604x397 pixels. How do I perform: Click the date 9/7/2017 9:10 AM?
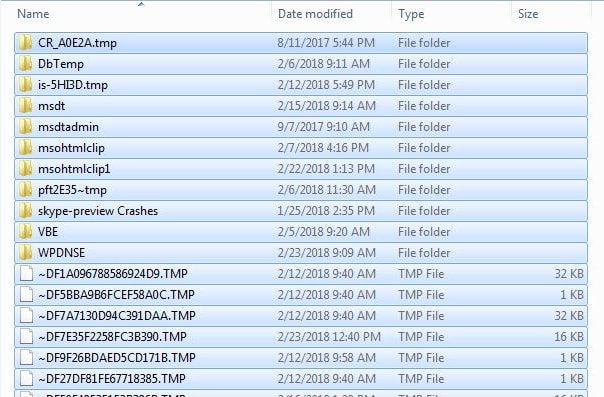point(324,127)
